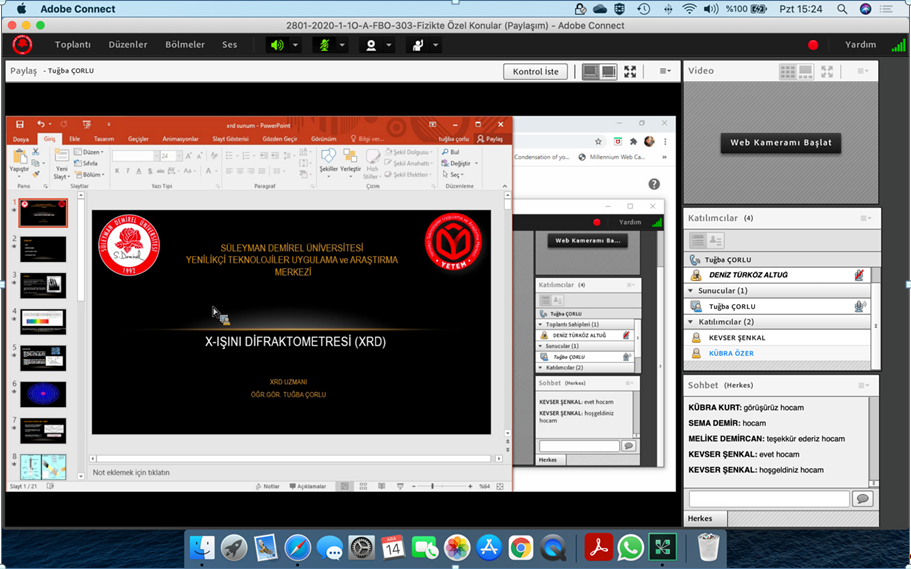
Task: Open Google Chrome from the dock
Action: coord(520,547)
